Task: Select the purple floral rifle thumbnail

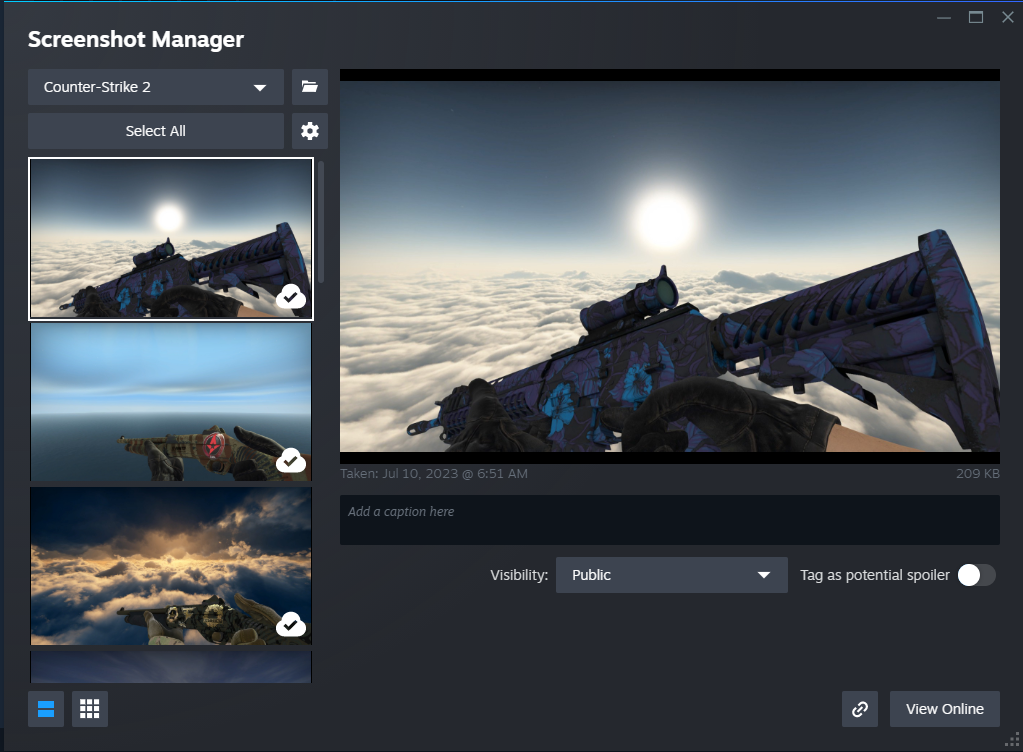Action: click(x=171, y=239)
